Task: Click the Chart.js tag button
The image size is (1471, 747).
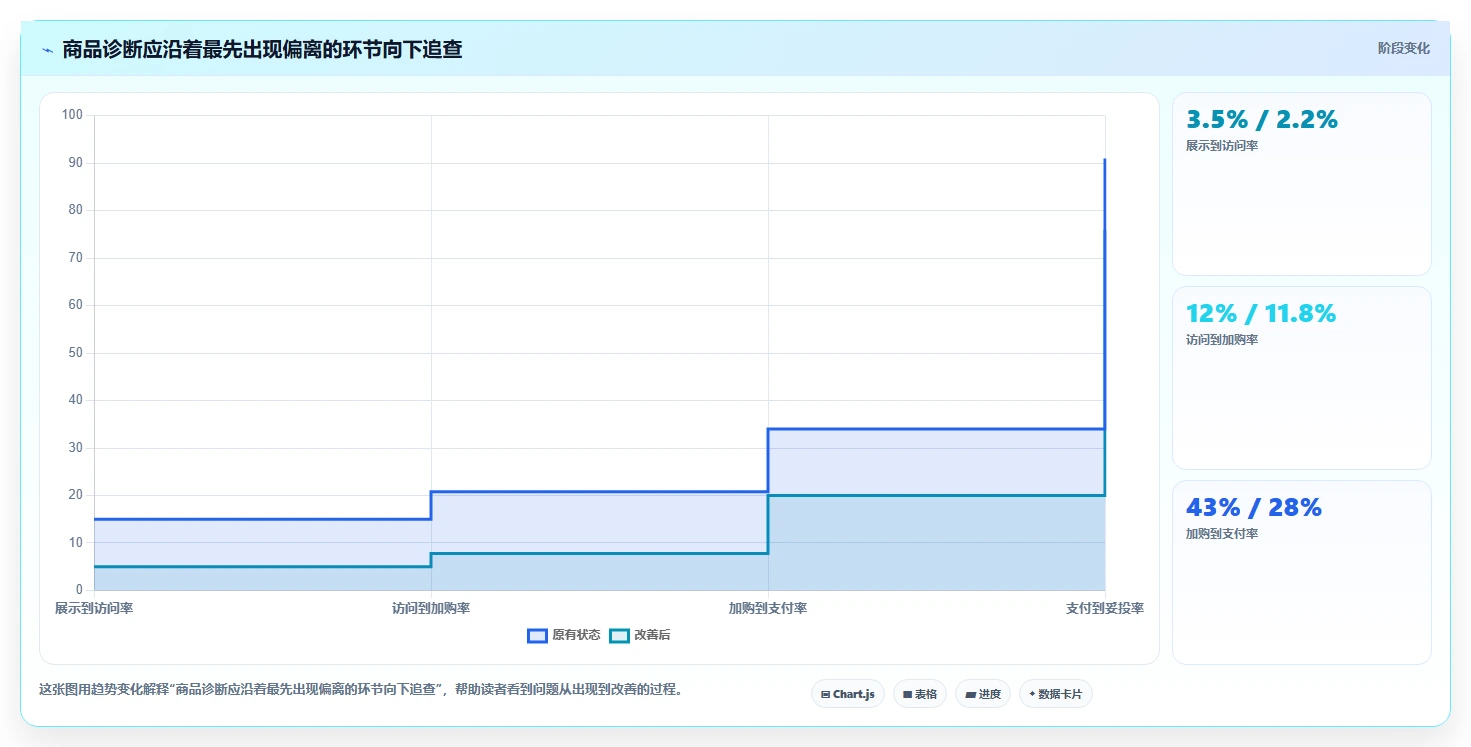Action: pyautogui.click(x=847, y=694)
